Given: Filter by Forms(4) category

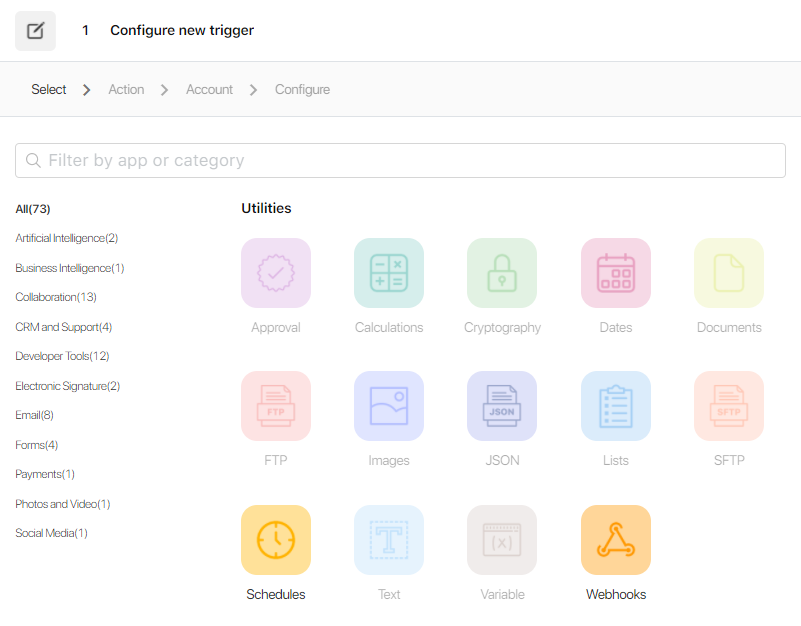Looking at the screenshot, I should point(37,445).
